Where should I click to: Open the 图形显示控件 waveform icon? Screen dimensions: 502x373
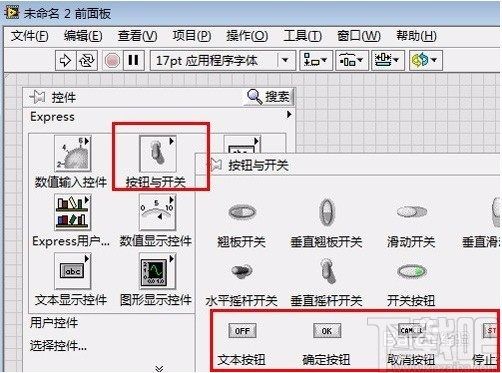pos(157,271)
